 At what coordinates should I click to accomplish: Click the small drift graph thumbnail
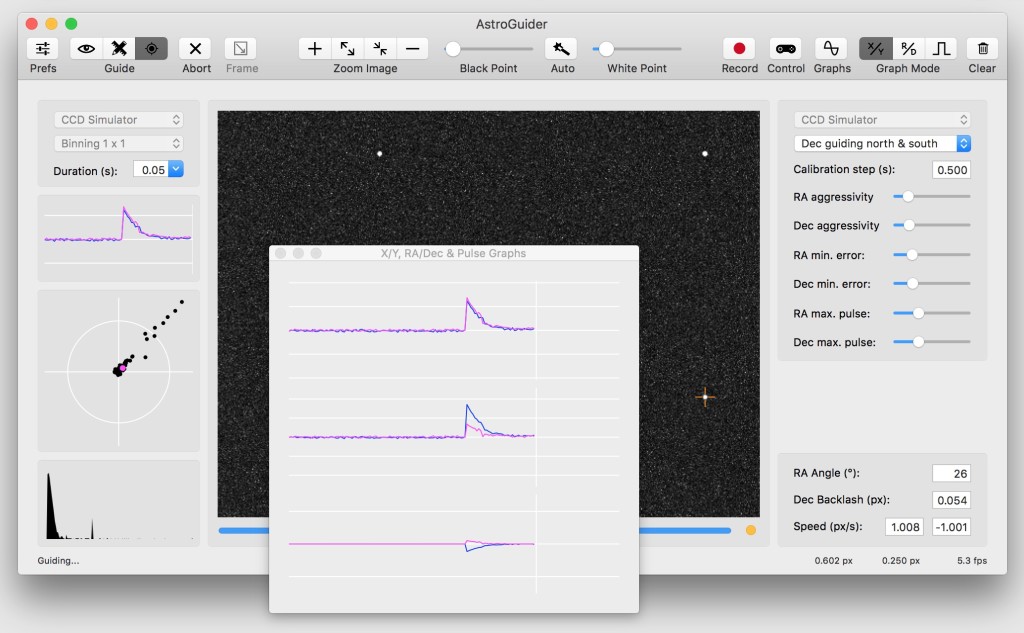[118, 238]
